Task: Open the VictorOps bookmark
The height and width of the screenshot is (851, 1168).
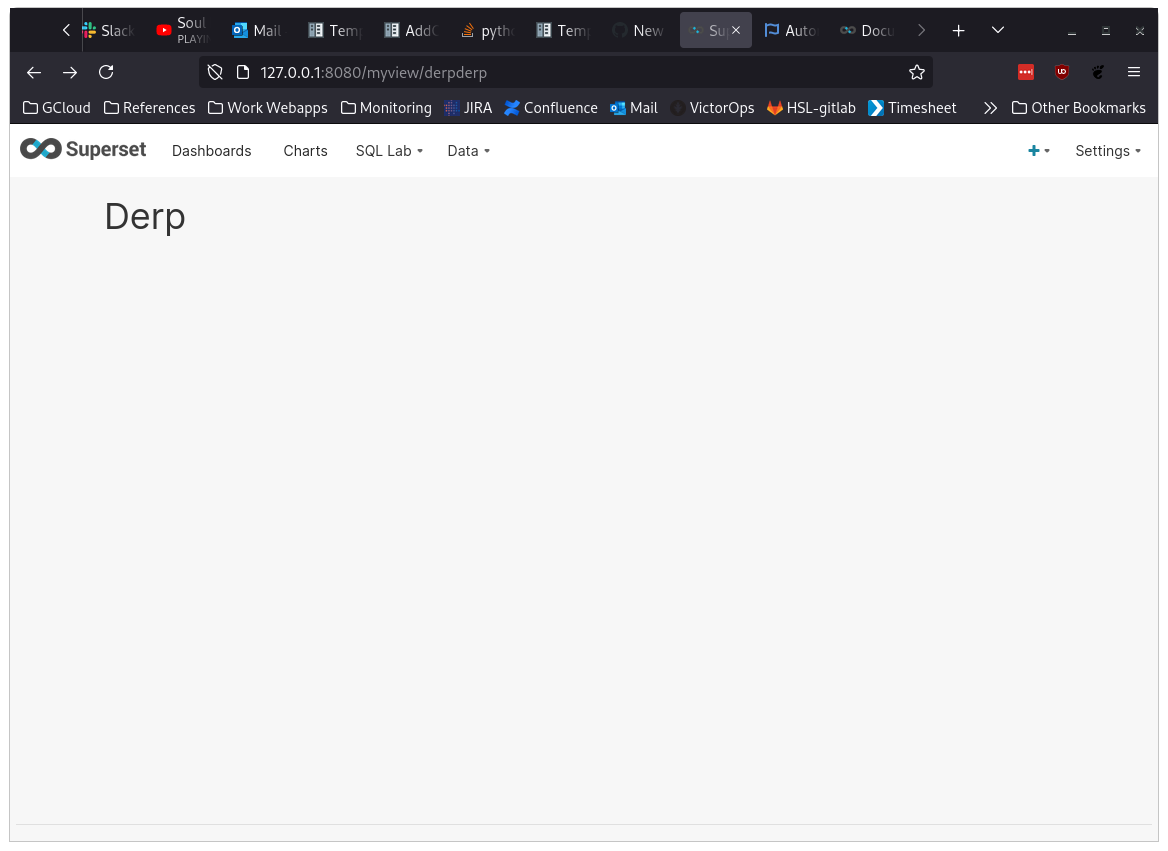Action: tap(712, 108)
